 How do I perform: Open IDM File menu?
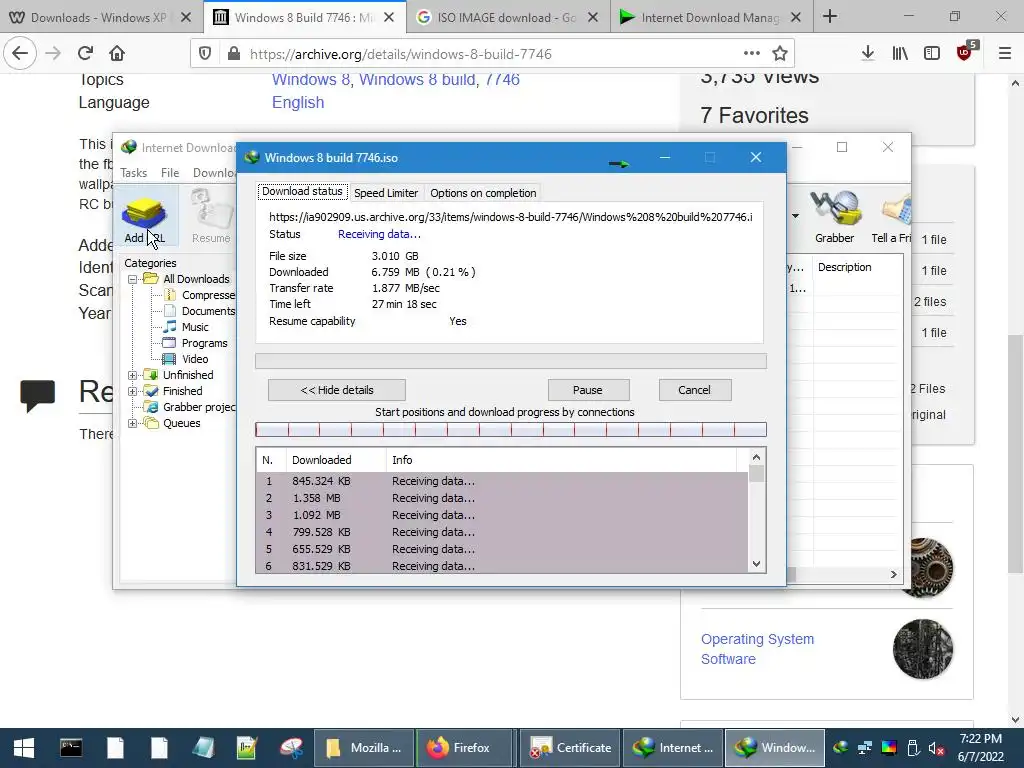[170, 173]
